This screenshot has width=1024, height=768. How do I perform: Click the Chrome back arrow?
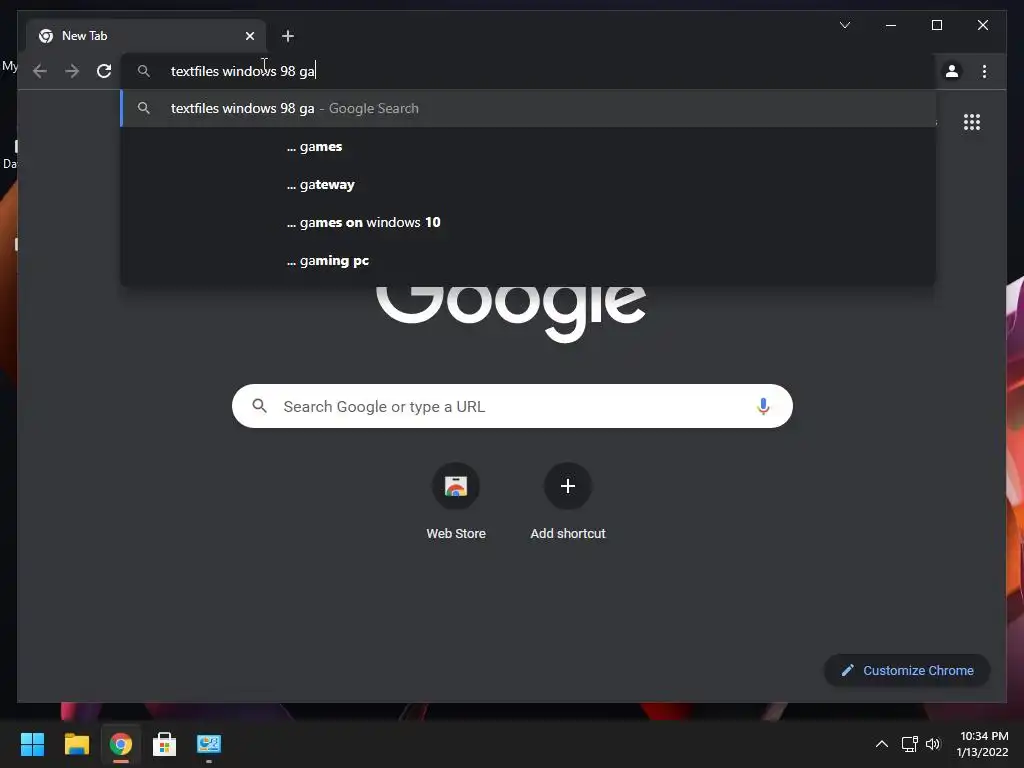coord(40,71)
